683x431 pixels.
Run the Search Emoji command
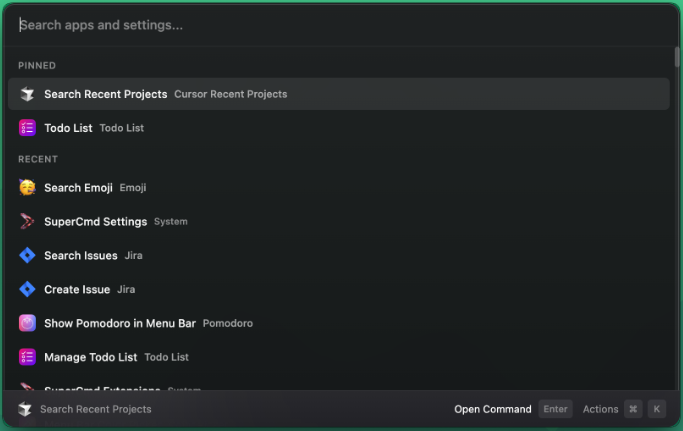click(x=78, y=188)
